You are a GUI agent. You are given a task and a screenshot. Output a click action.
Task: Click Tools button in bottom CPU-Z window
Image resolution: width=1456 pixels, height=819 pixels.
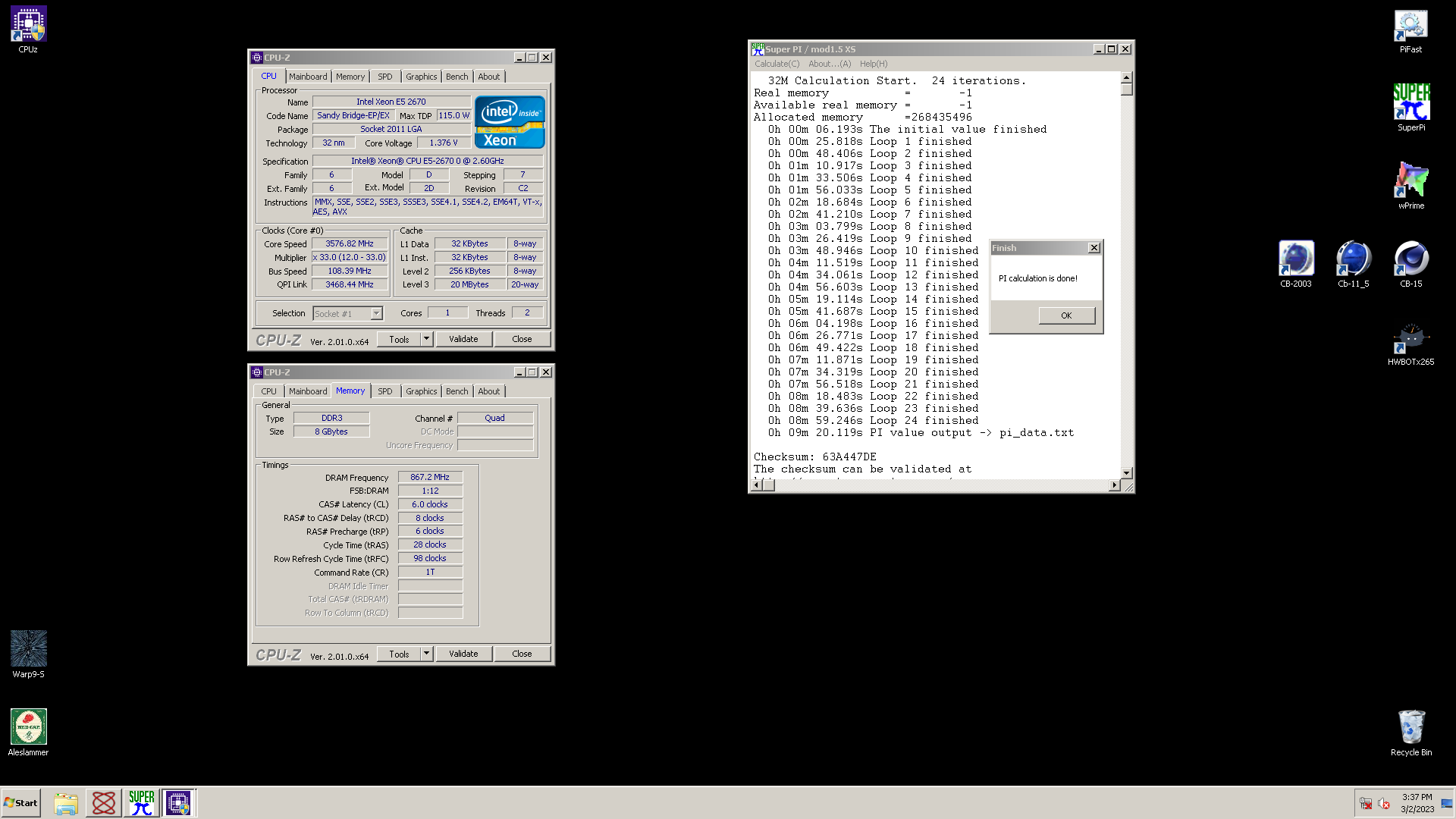(x=399, y=654)
